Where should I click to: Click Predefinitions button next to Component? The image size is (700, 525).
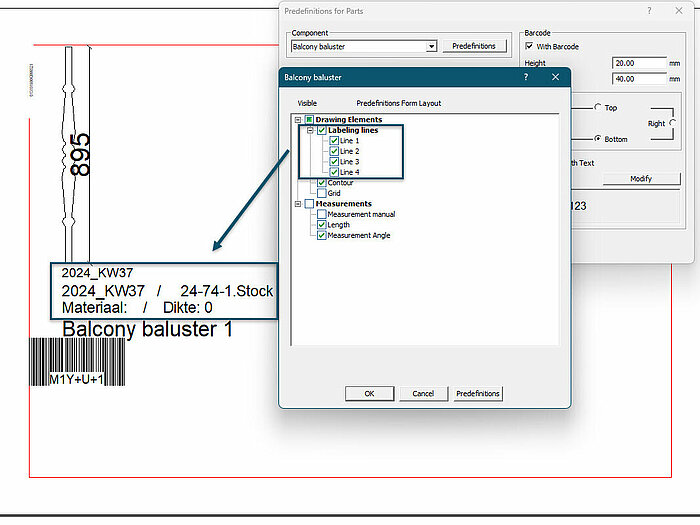click(474, 46)
